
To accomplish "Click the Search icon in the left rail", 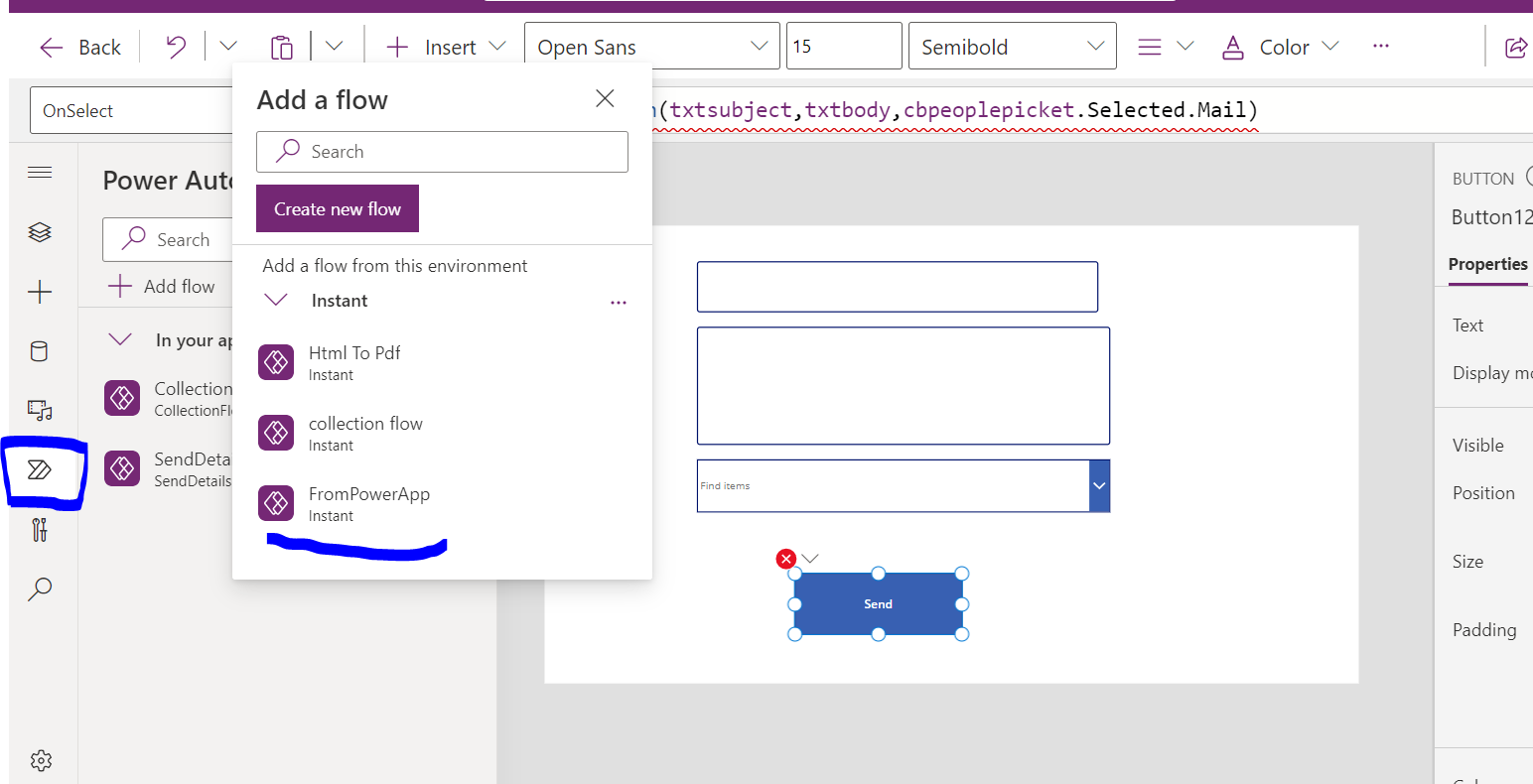I will 40,588.
